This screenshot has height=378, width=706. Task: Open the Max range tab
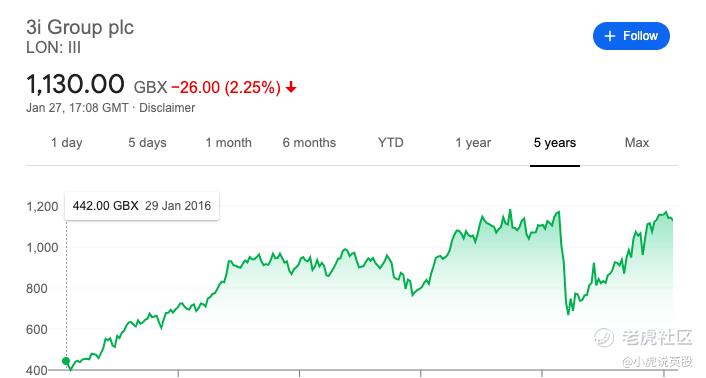click(x=637, y=143)
